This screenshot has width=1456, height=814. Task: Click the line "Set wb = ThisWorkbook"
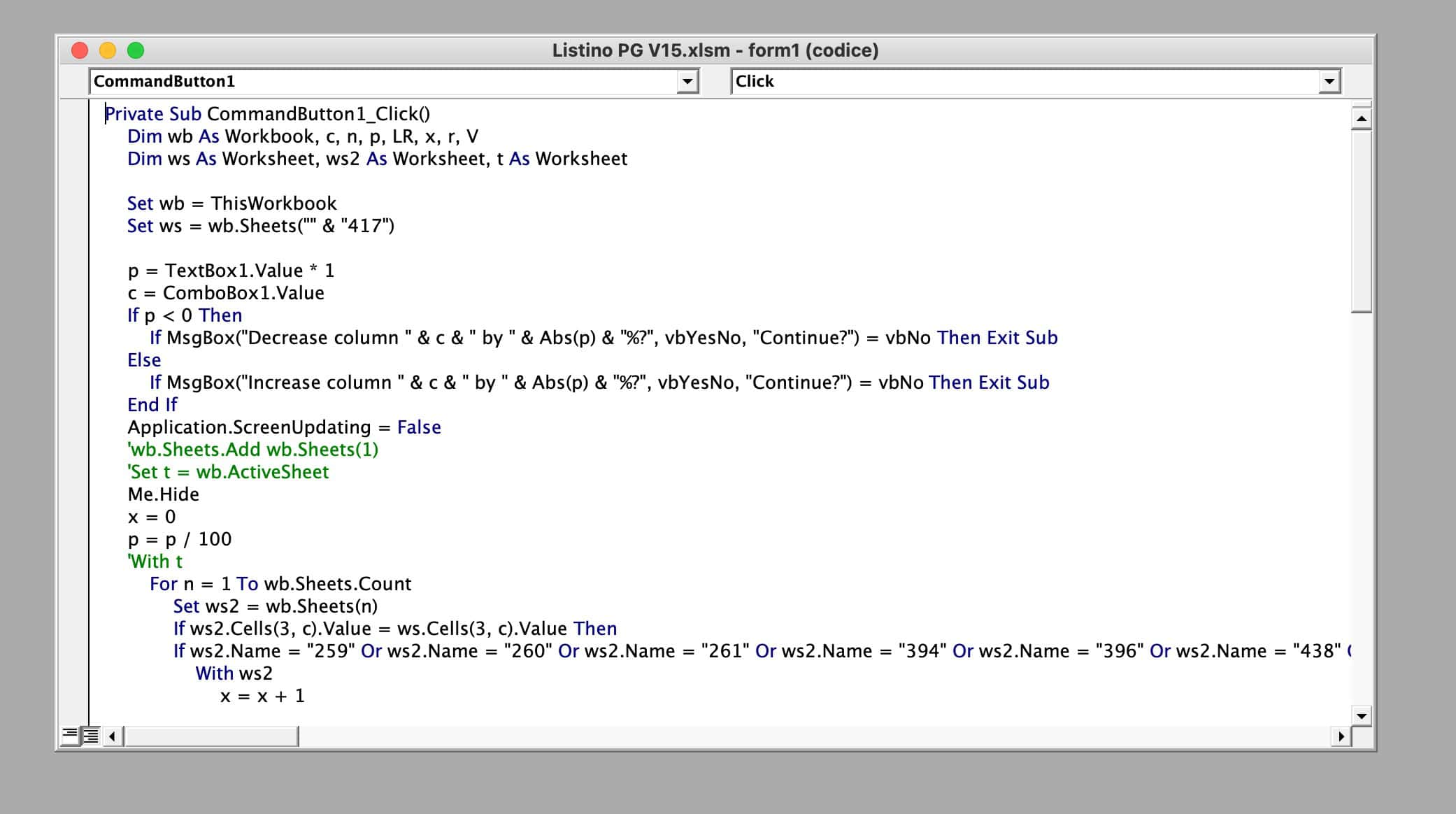[231, 203]
